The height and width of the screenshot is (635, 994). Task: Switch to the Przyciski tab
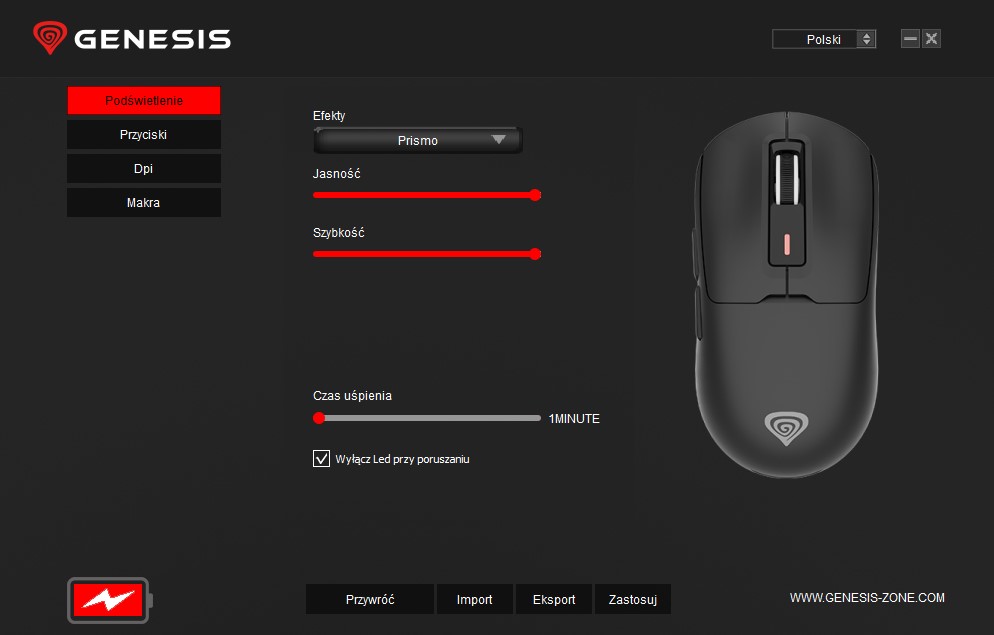pyautogui.click(x=144, y=134)
